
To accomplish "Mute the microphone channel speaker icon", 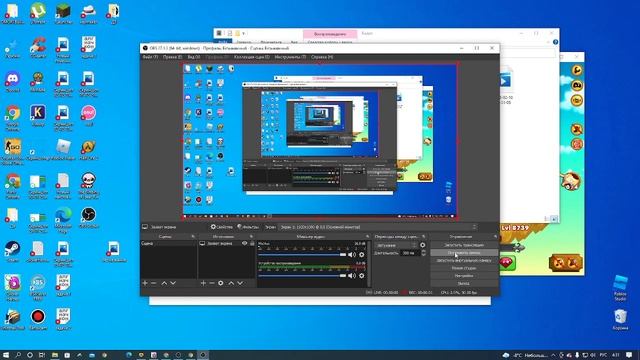I will coord(352,255).
